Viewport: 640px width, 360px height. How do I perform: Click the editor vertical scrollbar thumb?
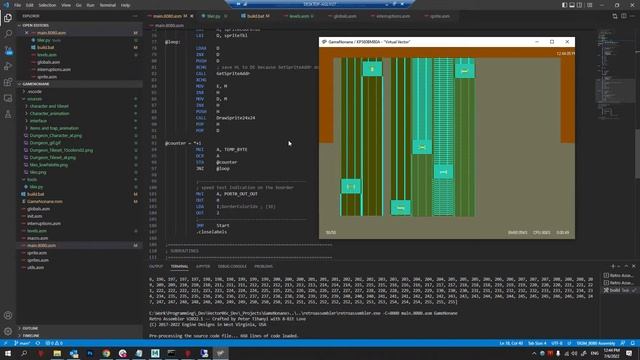pyautogui.click(x=637, y=154)
